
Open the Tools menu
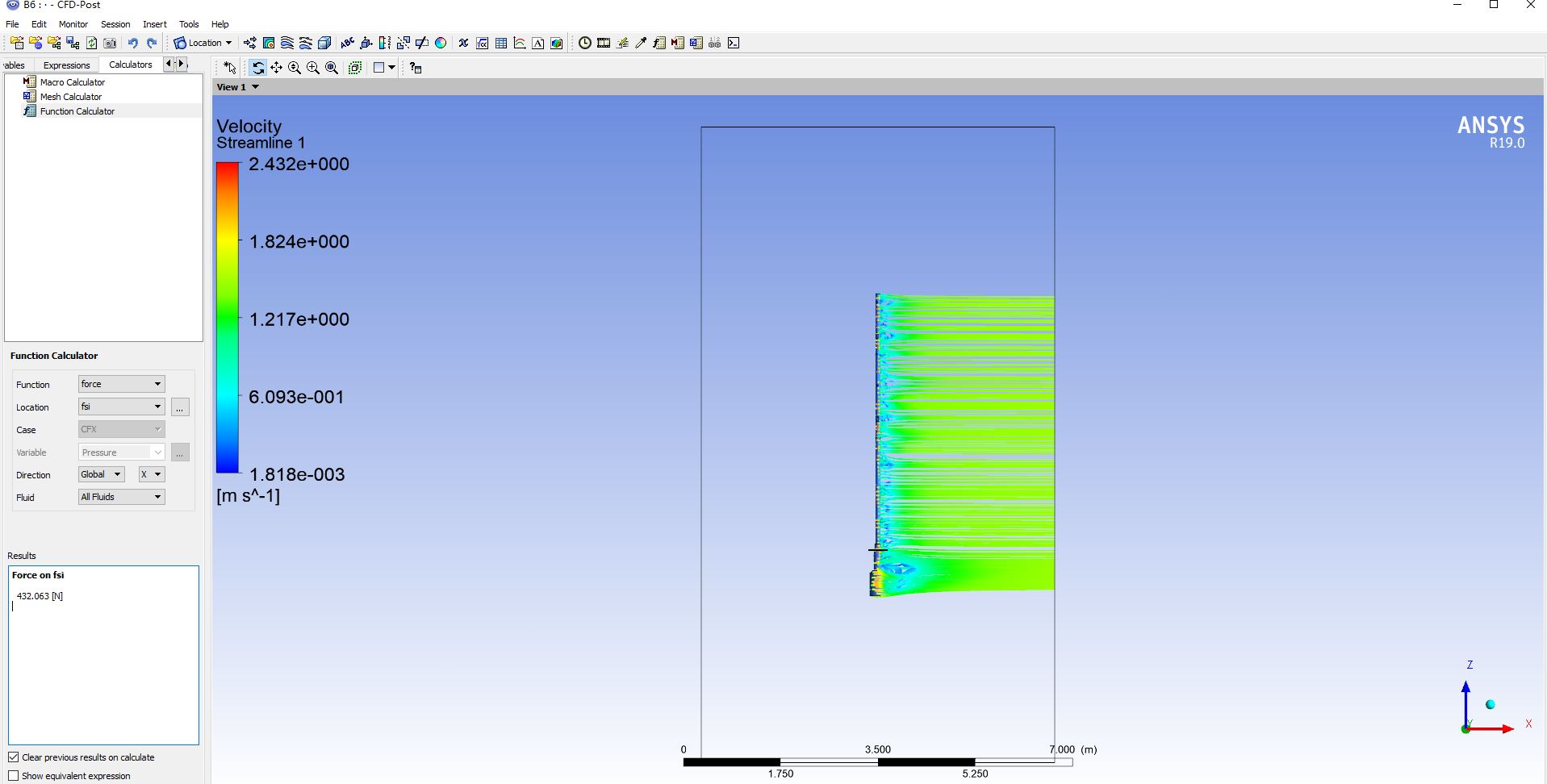click(x=189, y=24)
